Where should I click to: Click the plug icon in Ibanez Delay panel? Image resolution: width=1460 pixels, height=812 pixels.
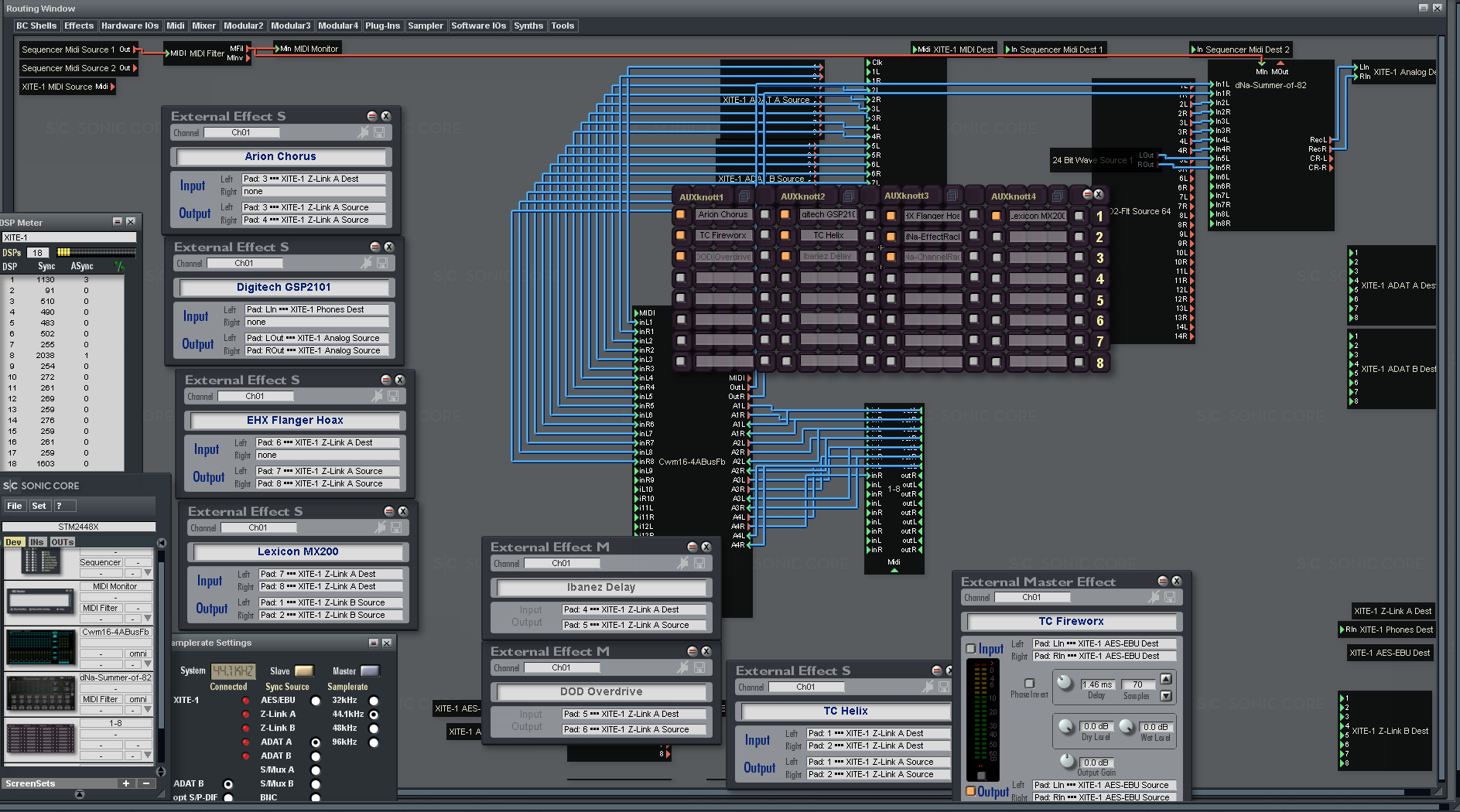682,563
